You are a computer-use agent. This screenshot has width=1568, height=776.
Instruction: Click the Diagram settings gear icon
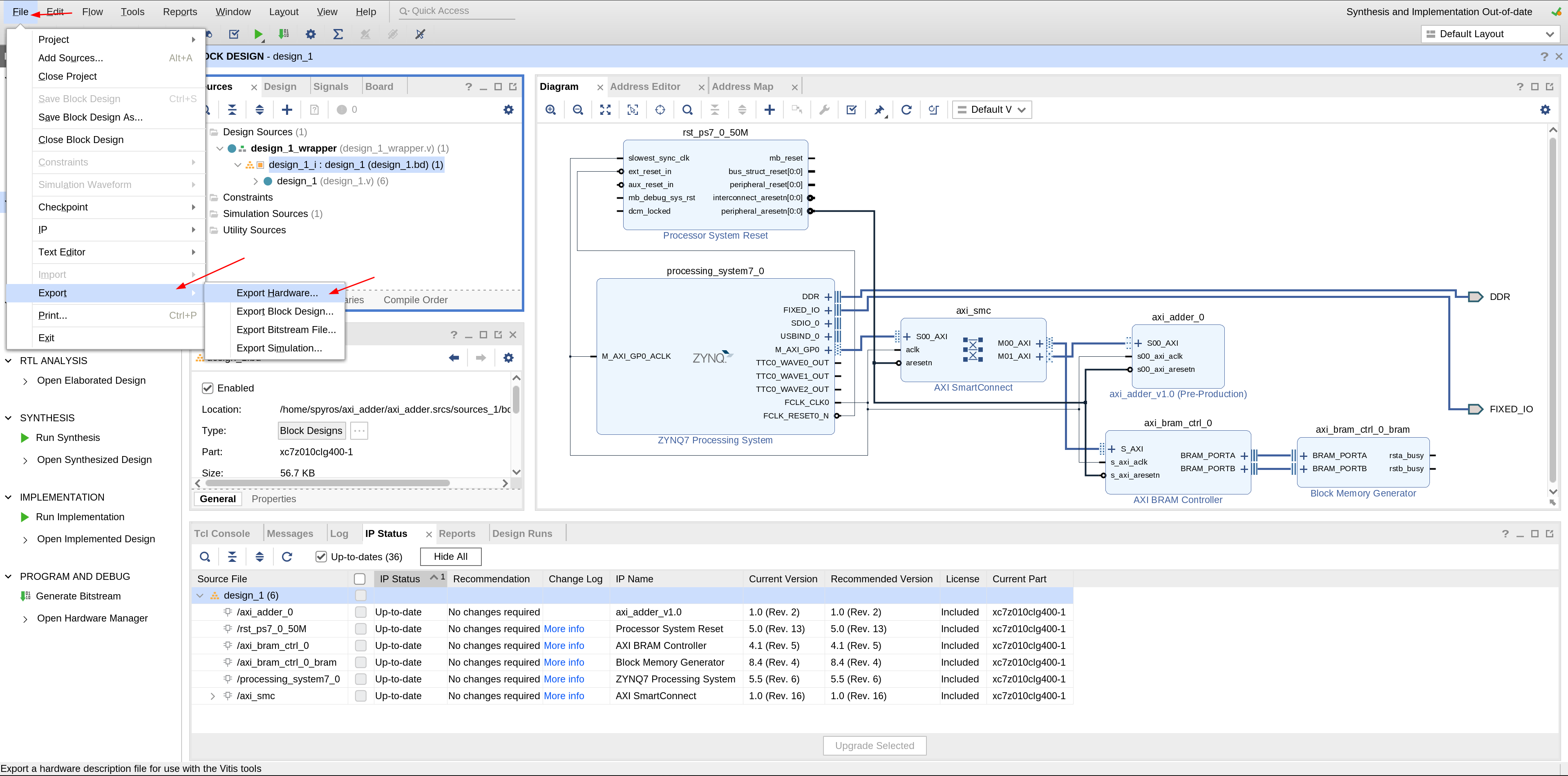[1545, 110]
